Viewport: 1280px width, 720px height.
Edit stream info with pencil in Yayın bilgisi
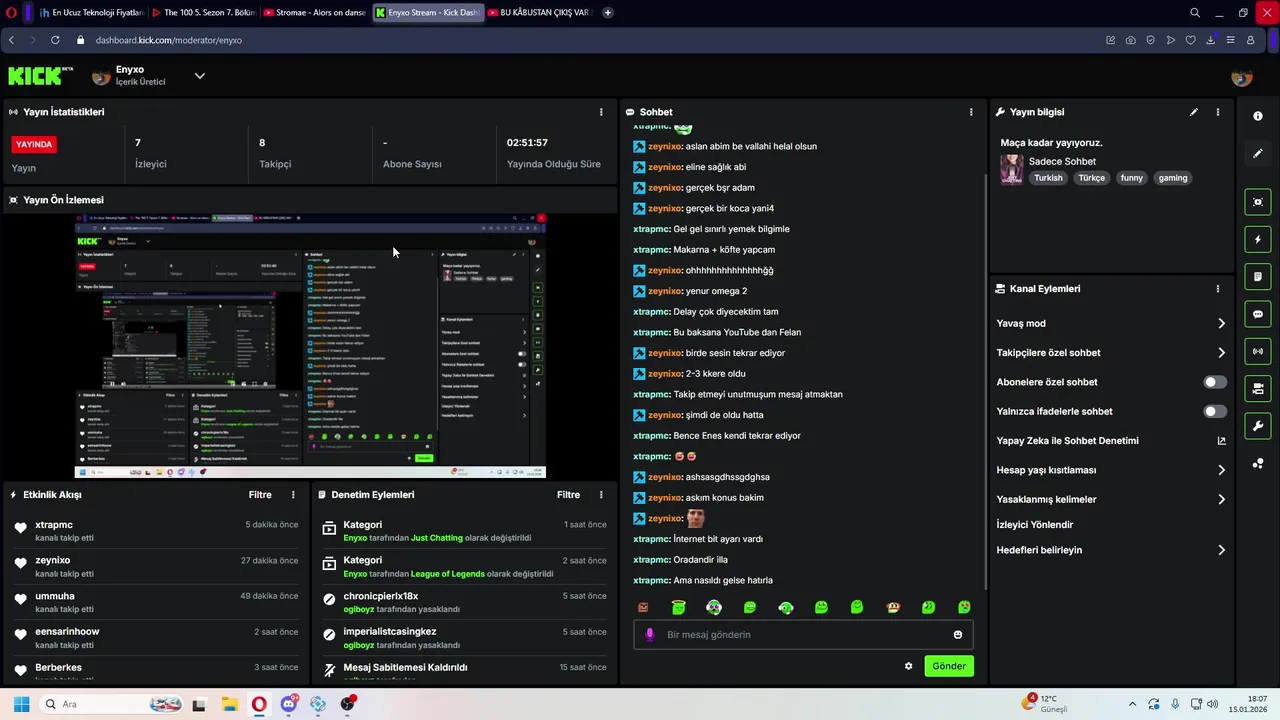pos(1194,112)
